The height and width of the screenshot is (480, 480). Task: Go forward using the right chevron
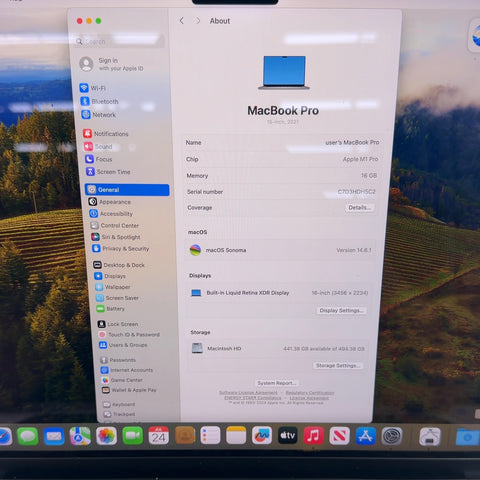pyautogui.click(x=198, y=21)
